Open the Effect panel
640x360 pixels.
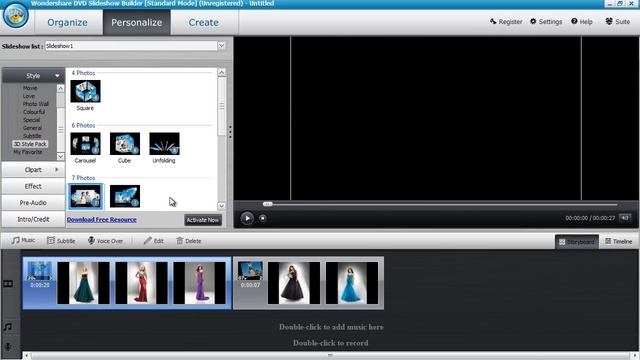pyautogui.click(x=33, y=186)
